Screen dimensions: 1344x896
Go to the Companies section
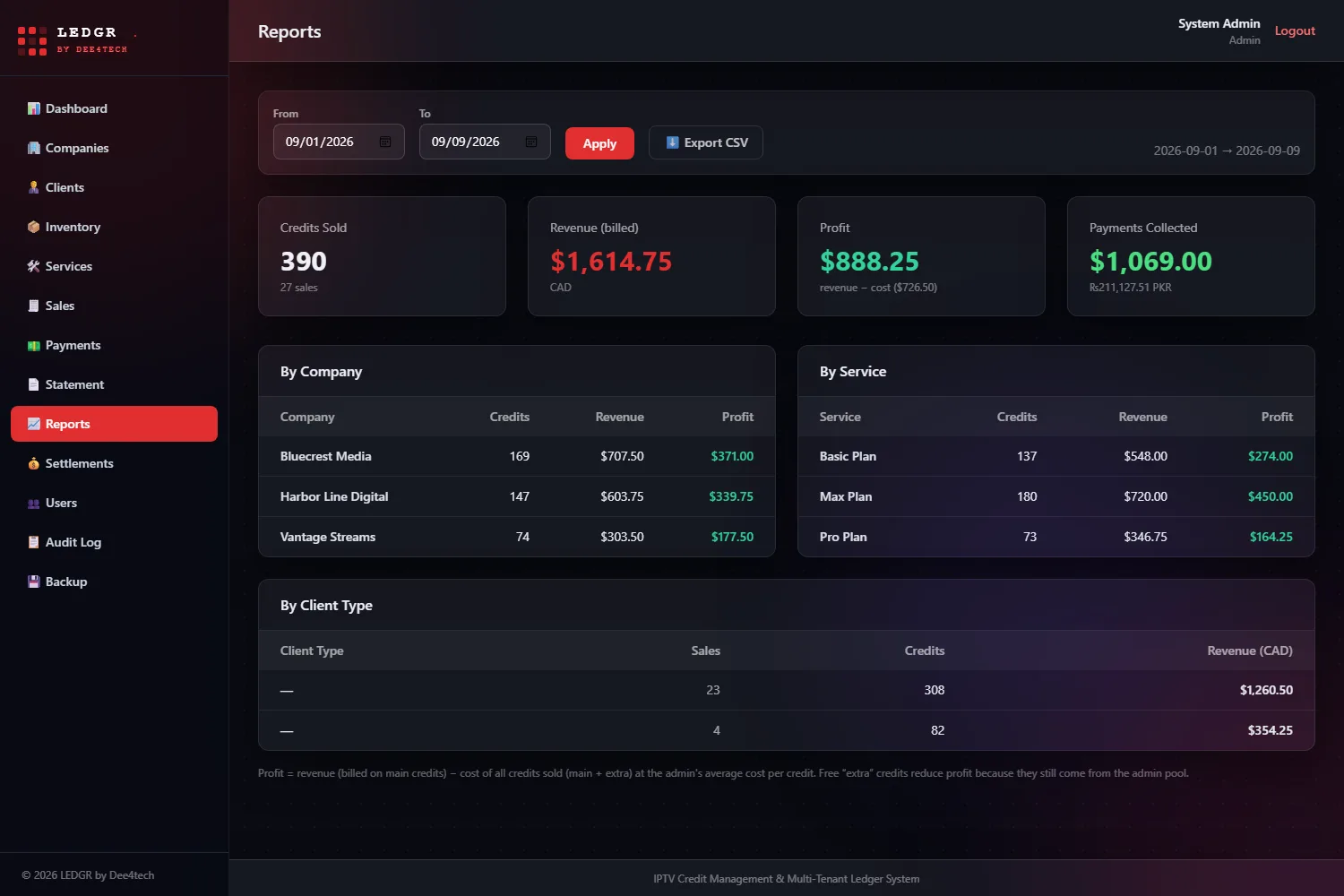(x=114, y=148)
